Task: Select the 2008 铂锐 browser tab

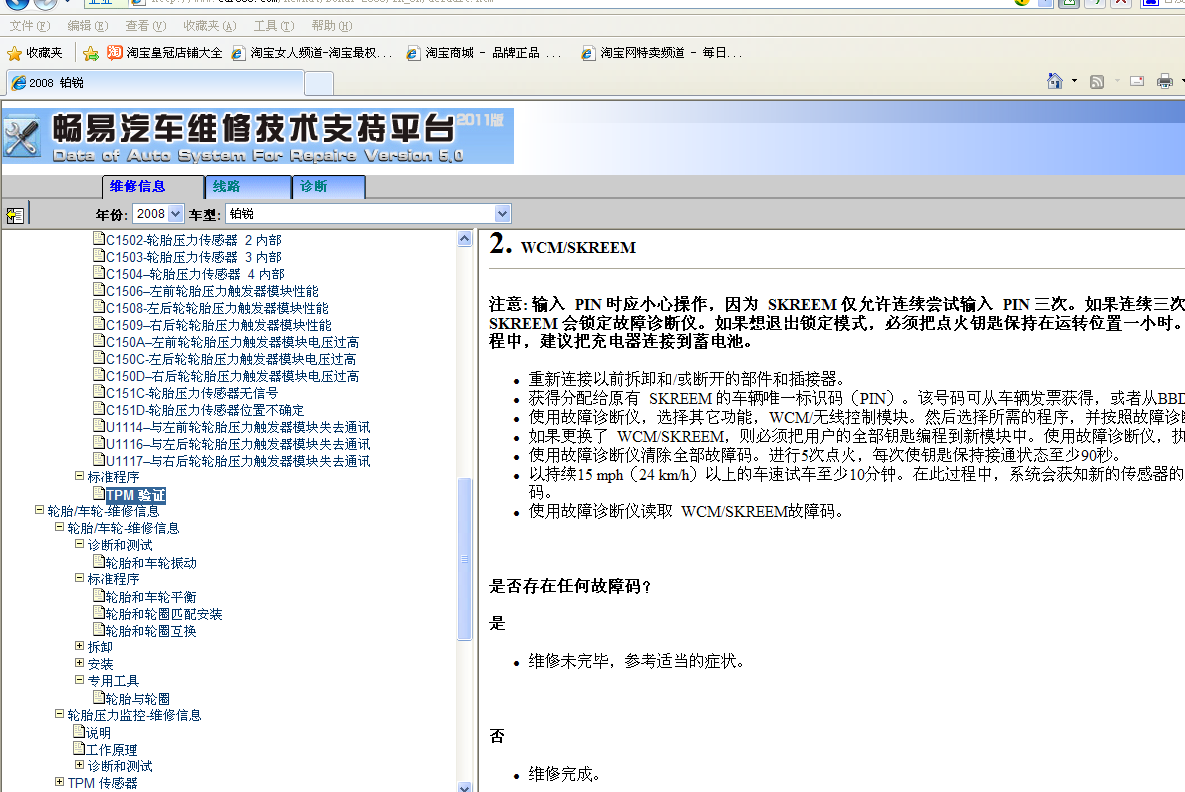Action: tap(155, 82)
